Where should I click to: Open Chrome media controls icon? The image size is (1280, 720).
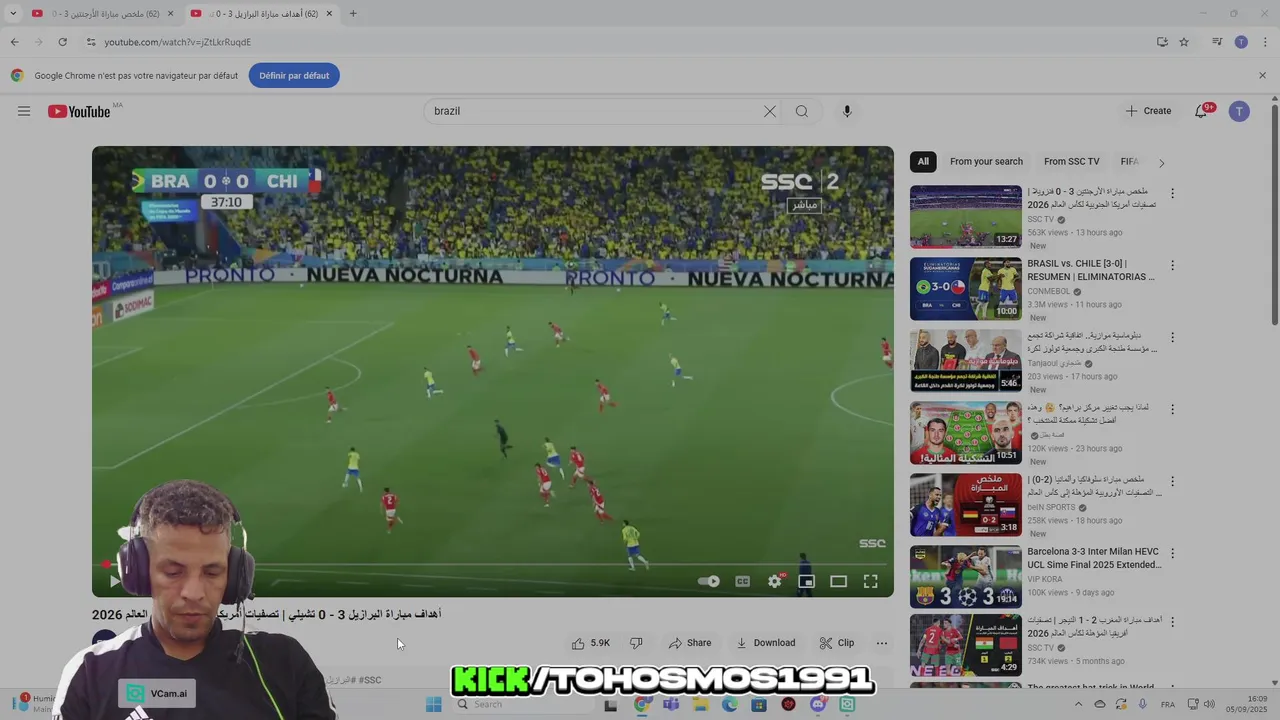(x=1217, y=42)
